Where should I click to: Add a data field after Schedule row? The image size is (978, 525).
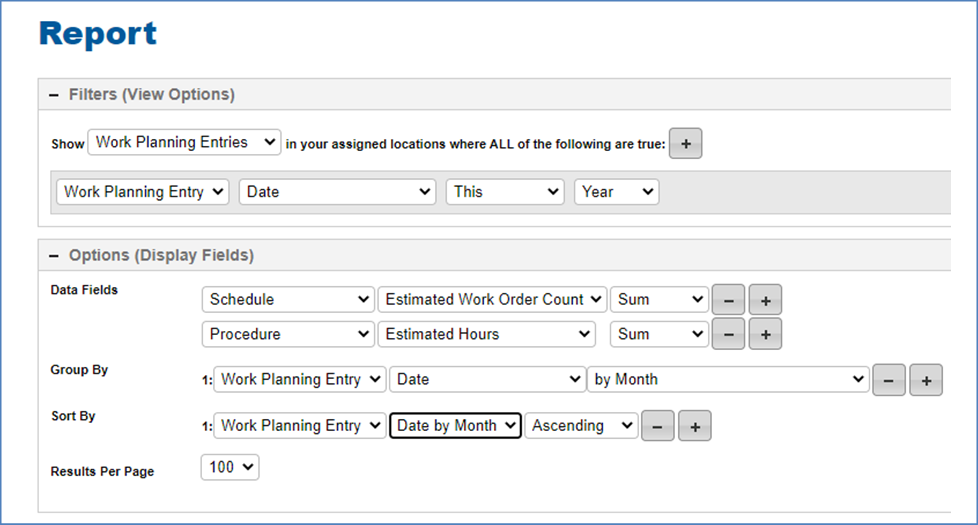[x=765, y=301]
